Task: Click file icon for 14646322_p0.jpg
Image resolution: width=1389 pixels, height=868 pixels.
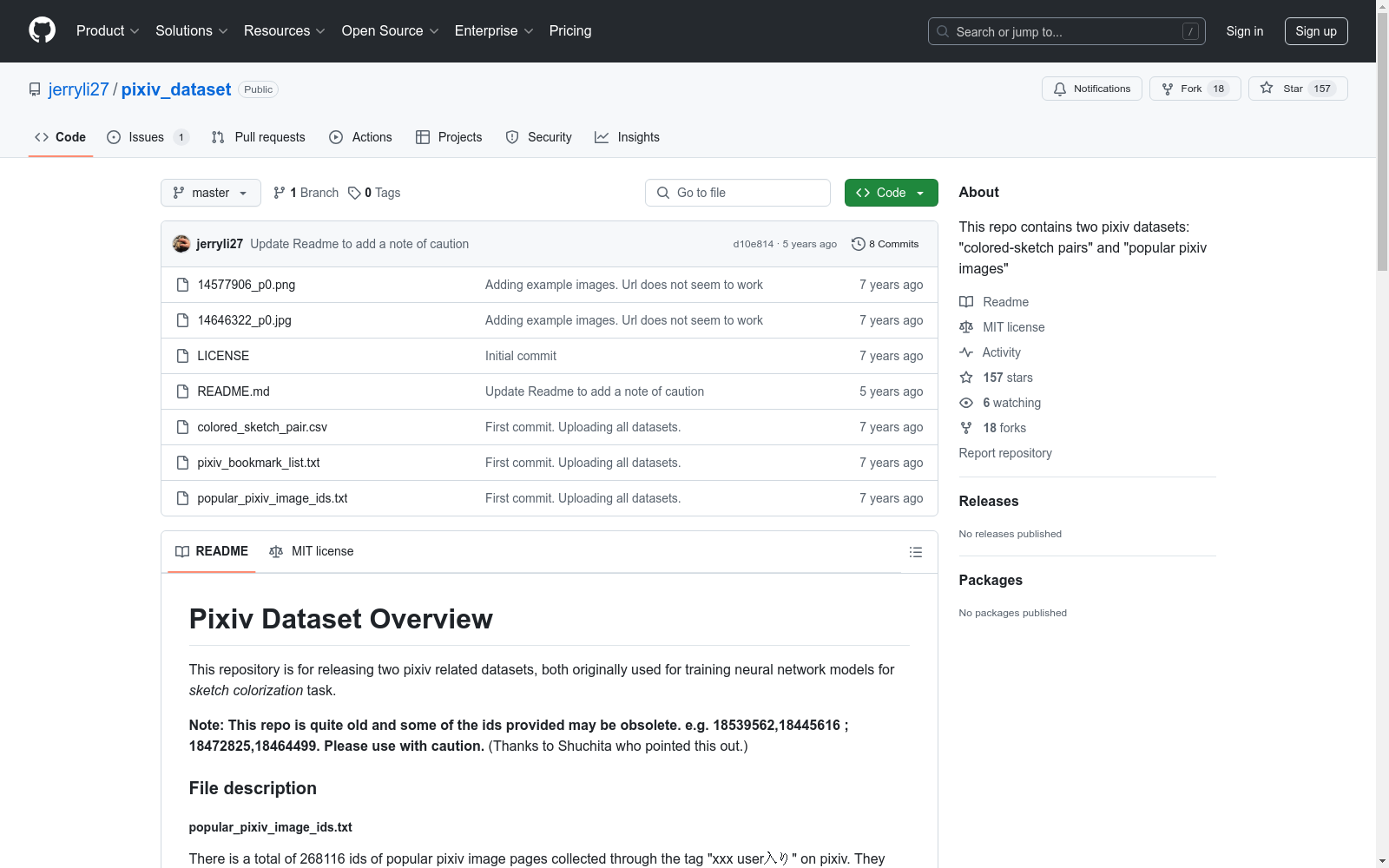Action: coord(182,320)
